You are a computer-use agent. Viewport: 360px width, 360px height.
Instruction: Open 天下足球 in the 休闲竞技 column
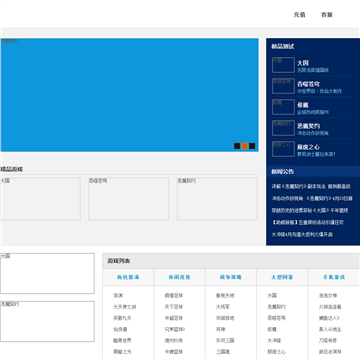click(x=174, y=307)
